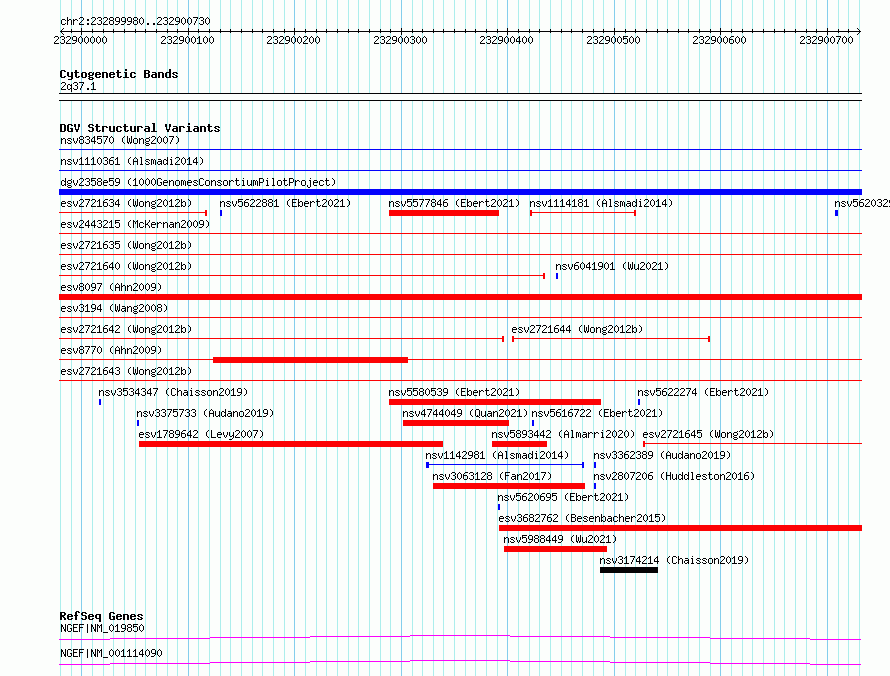The height and width of the screenshot is (676, 890).
Task: Open nsv3534347 (Chaisson2019) entry
Action: 173,392
